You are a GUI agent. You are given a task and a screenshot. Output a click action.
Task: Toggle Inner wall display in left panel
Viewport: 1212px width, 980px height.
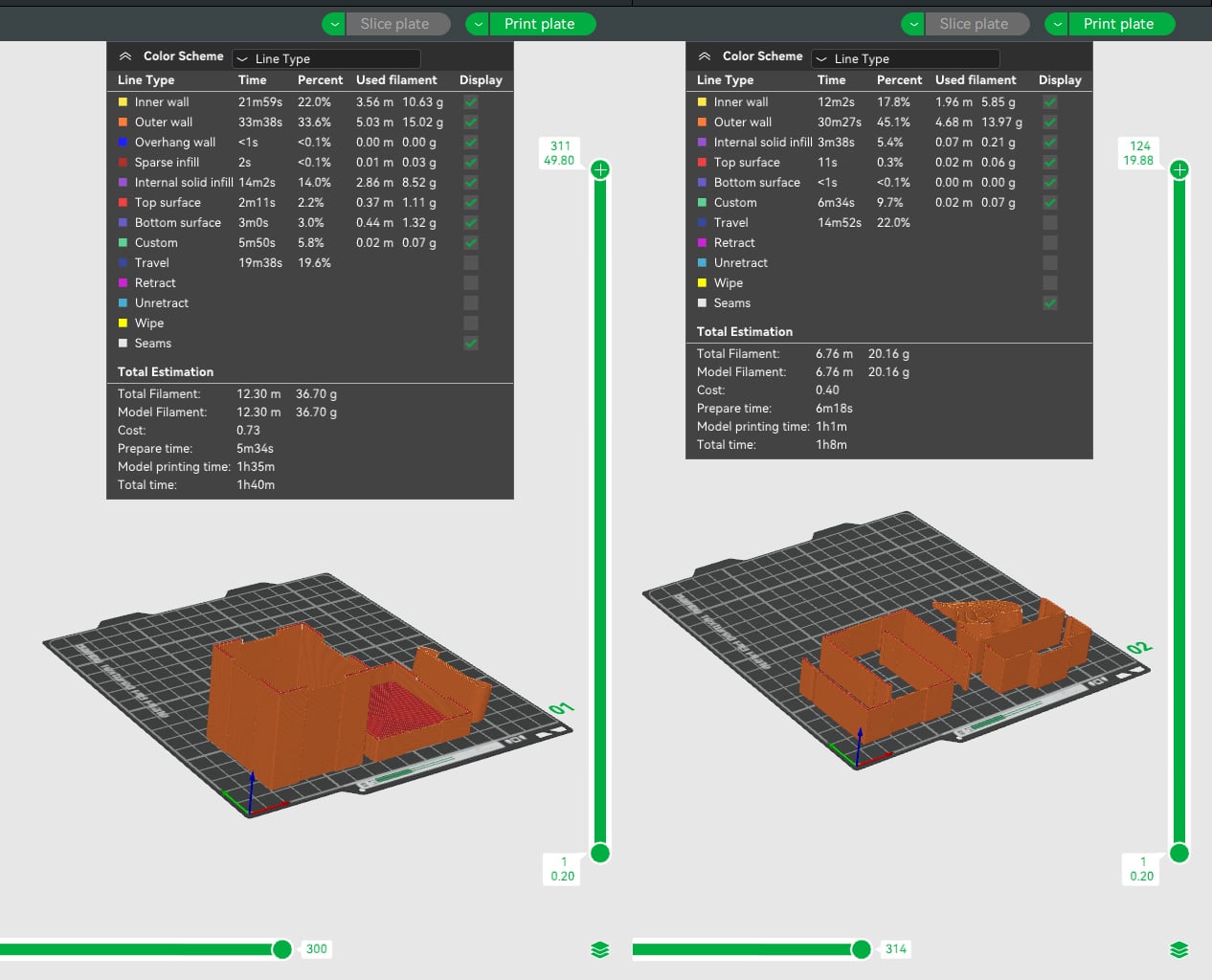(x=471, y=102)
